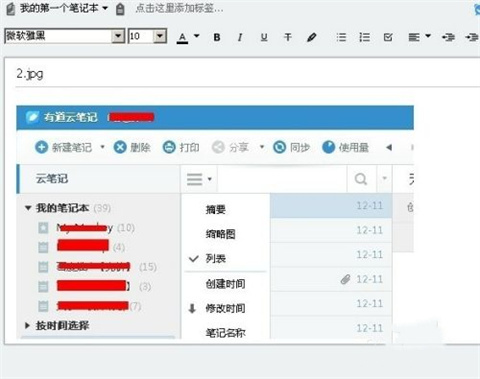Open font color dropdown arrow
The image size is (480, 379).
(197, 36)
